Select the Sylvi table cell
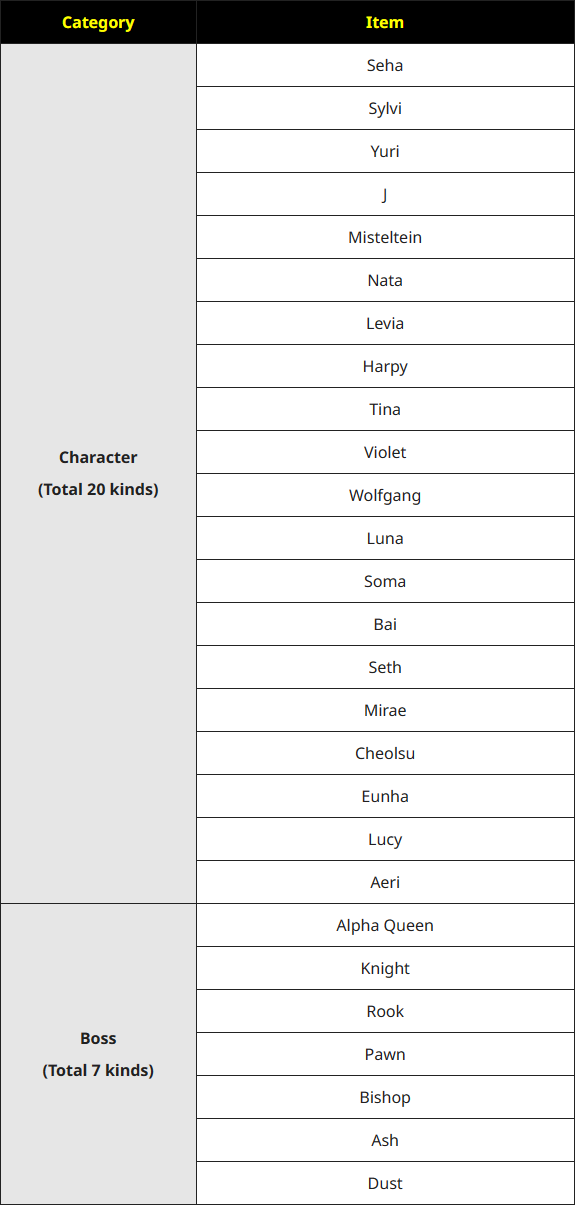The width and height of the screenshot is (575, 1205). point(385,108)
